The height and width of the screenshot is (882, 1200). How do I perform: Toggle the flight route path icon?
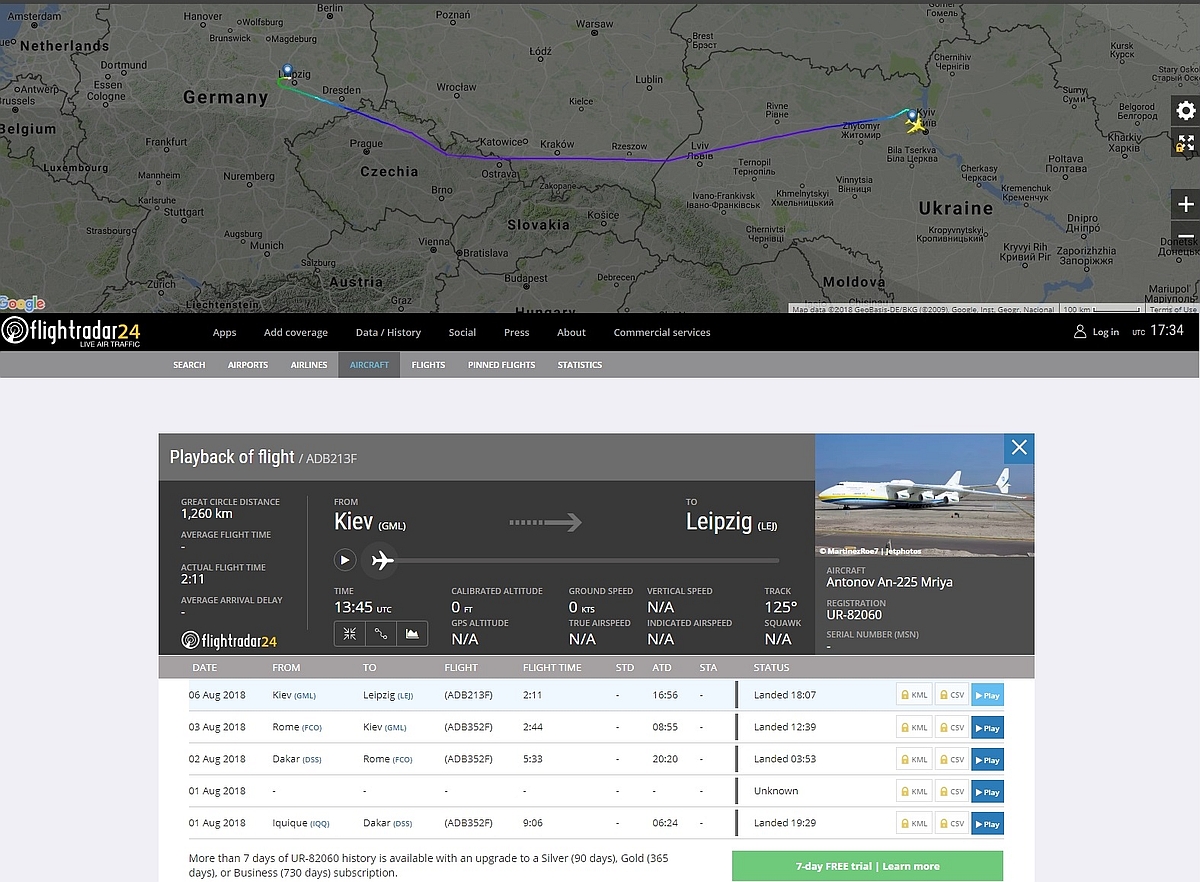[x=381, y=633]
